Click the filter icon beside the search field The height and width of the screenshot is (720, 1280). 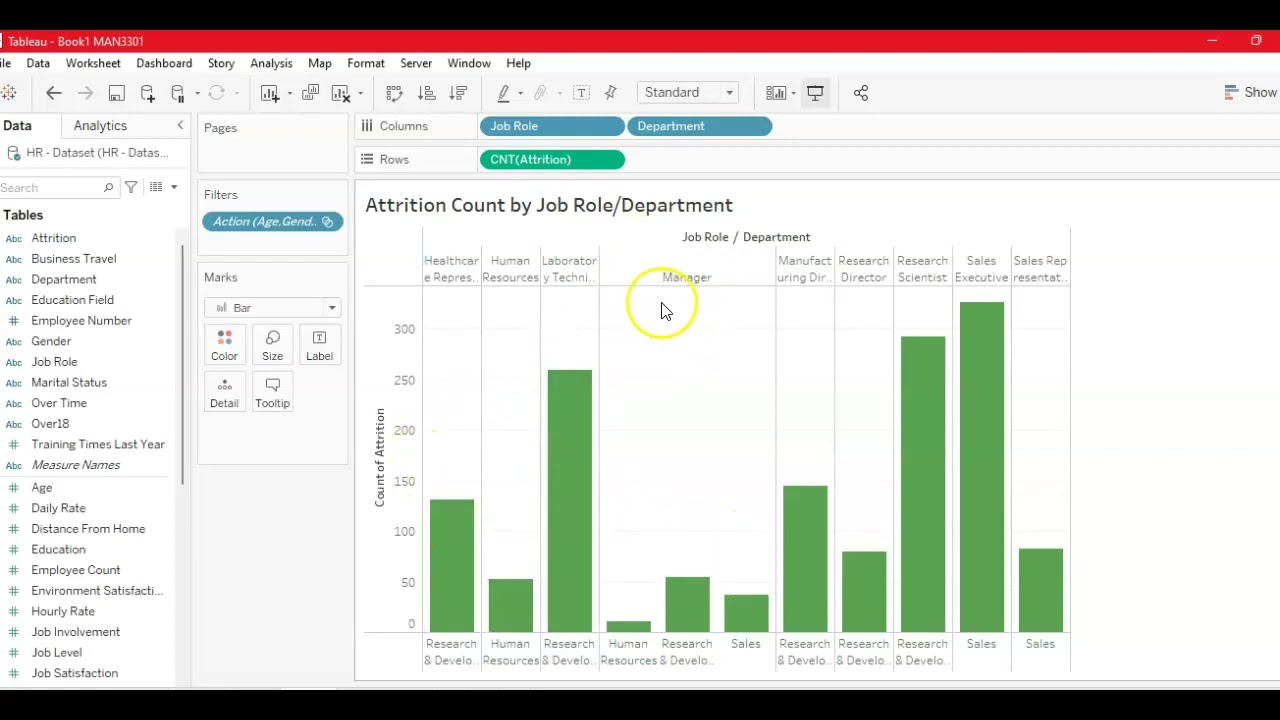[131, 187]
